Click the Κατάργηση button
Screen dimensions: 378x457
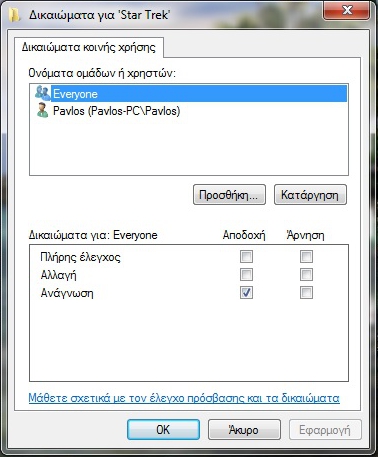(x=310, y=195)
